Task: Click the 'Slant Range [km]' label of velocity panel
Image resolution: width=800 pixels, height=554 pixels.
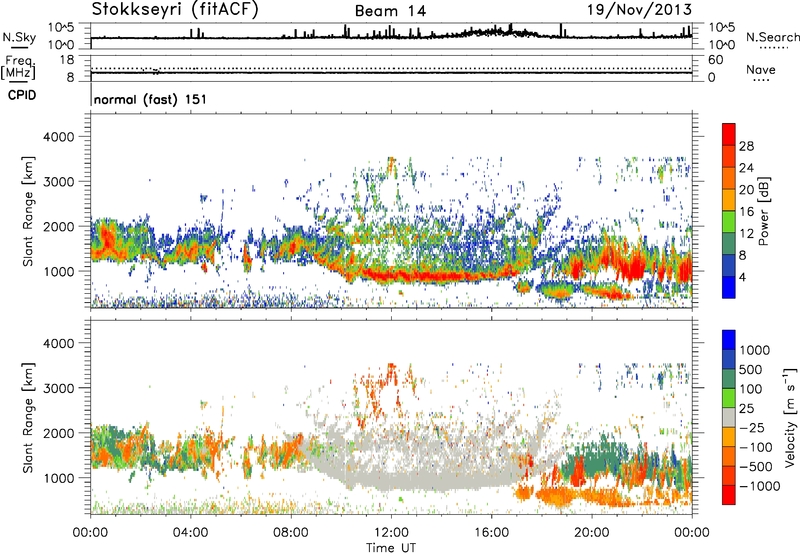Action: 28,417
